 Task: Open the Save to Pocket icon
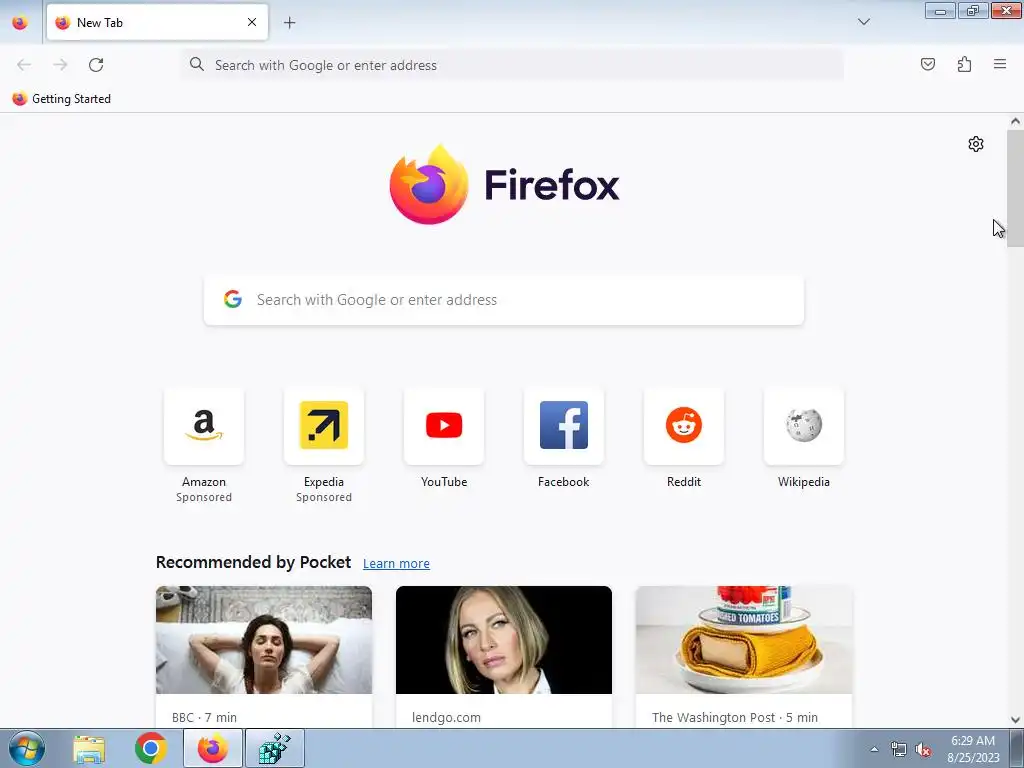tap(927, 64)
